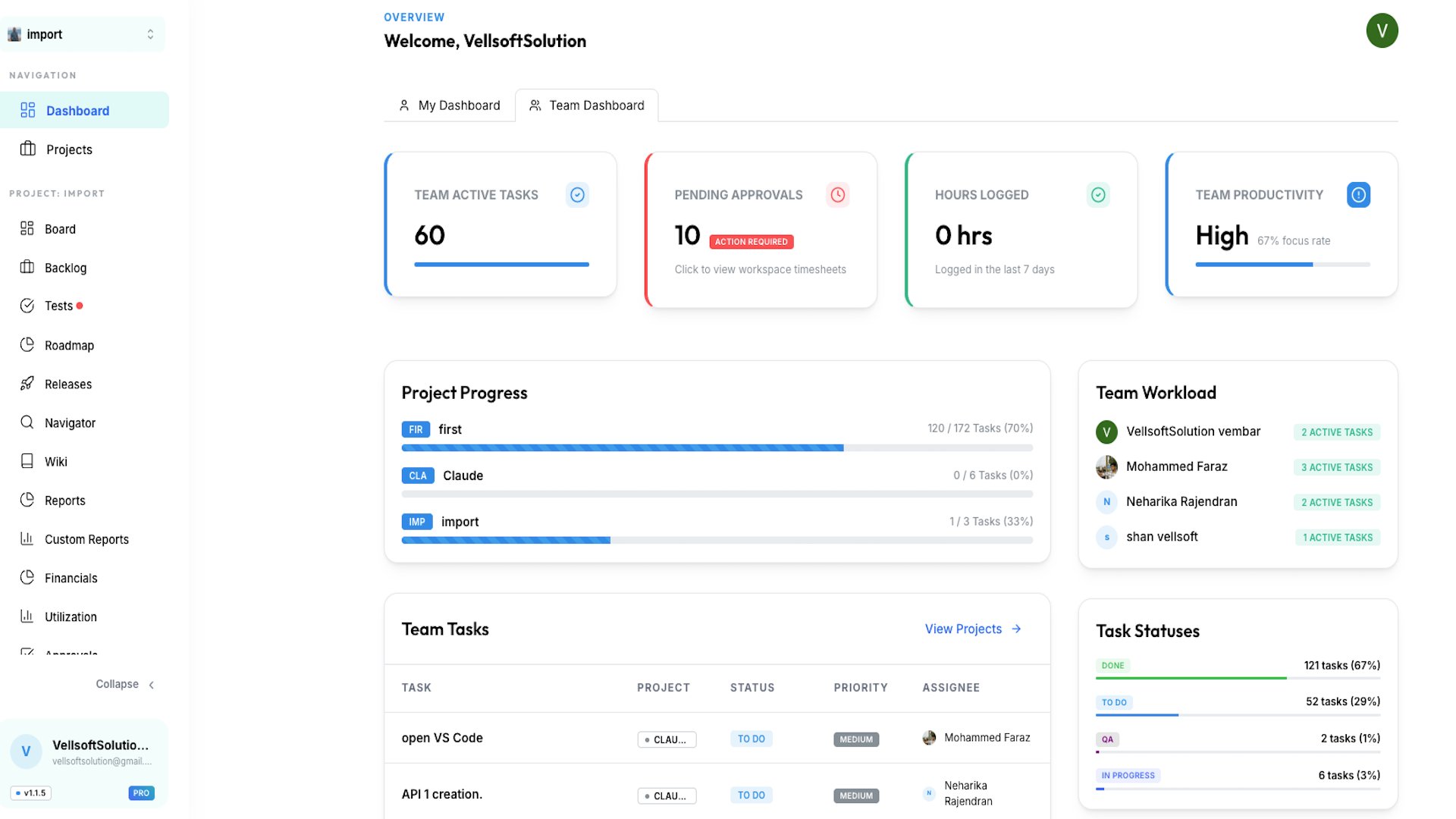Open the Board page icon in sidebar
This screenshot has height=819, width=1456.
27,228
